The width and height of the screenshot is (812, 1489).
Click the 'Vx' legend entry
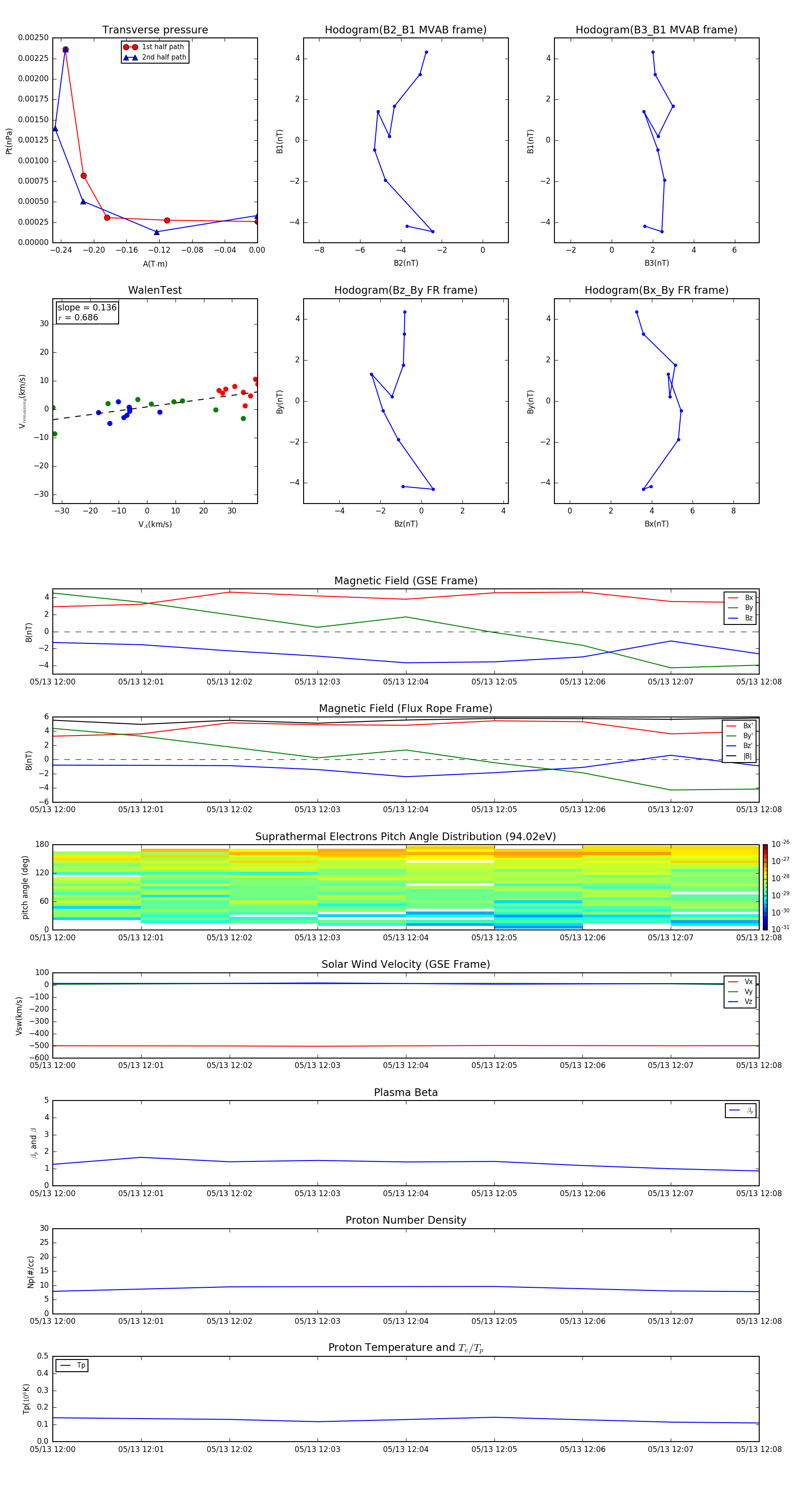click(740, 981)
